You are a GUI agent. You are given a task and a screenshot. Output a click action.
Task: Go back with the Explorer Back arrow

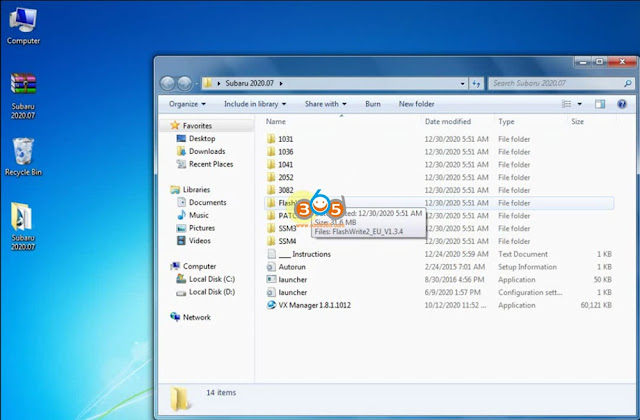click(x=167, y=83)
